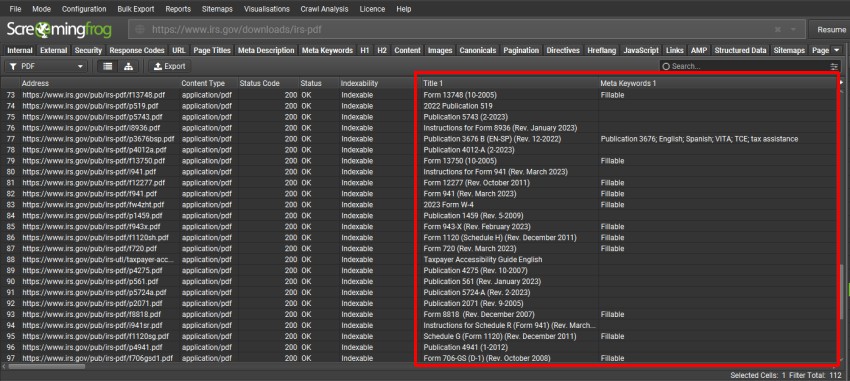Open the Mode menu
This screenshot has width=850, height=381.
point(41,9)
